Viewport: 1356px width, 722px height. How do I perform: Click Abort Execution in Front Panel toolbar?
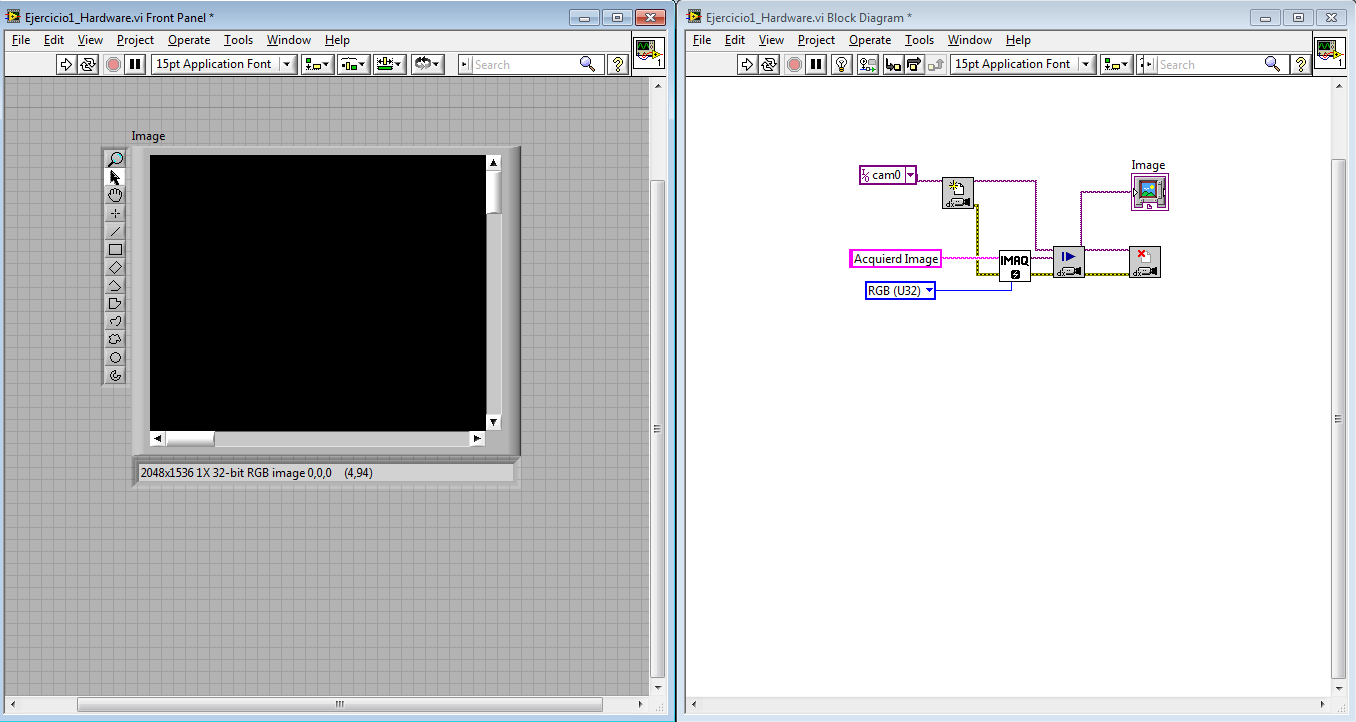point(113,64)
